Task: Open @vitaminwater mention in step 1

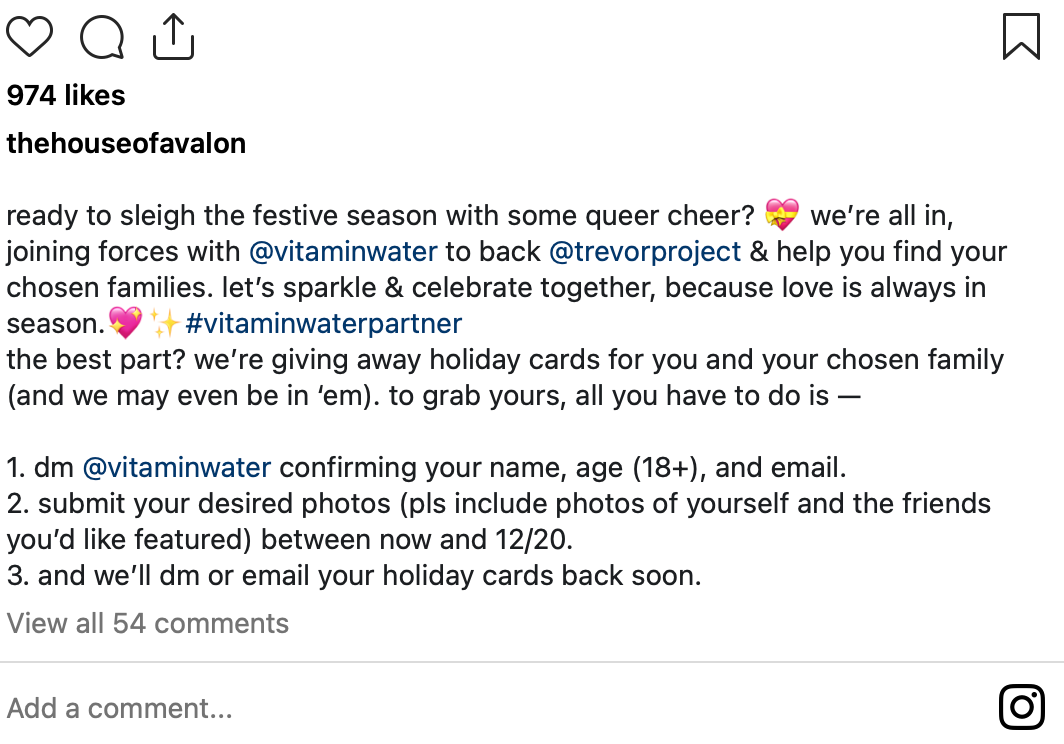Action: (176, 467)
